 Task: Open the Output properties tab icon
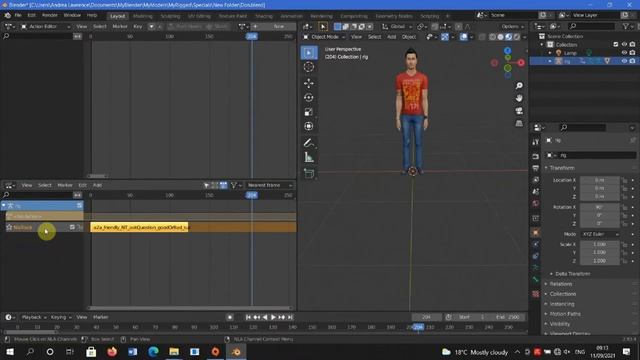536,168
